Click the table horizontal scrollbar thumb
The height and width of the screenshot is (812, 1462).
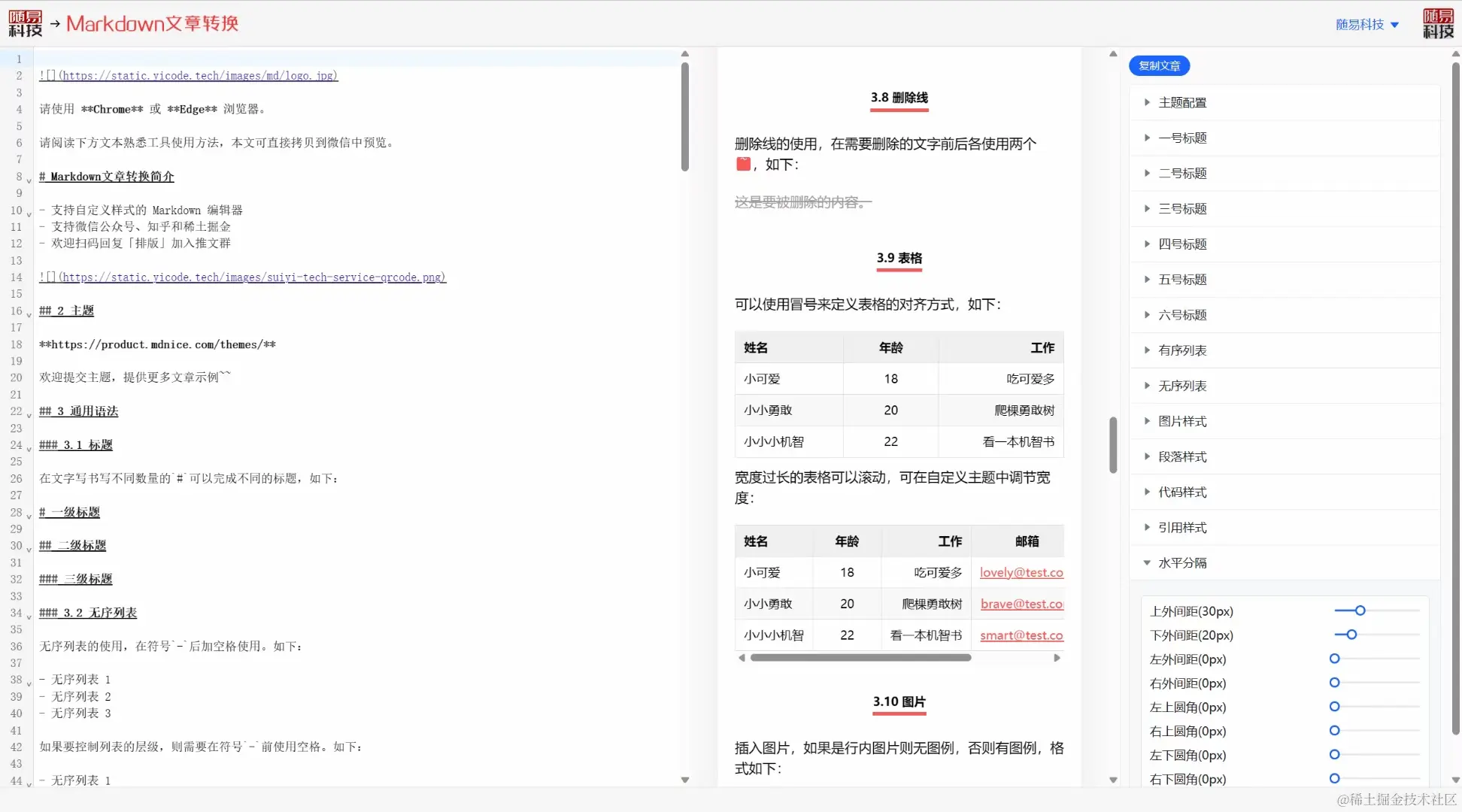[x=860, y=658]
